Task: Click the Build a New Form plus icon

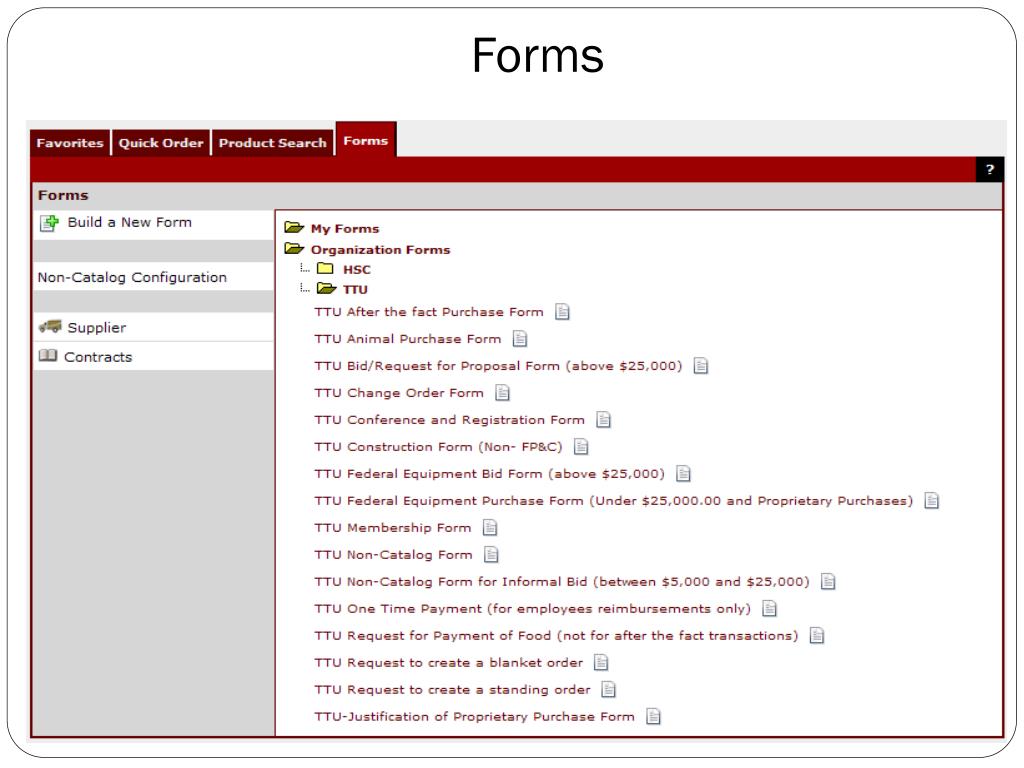Action: [x=49, y=223]
